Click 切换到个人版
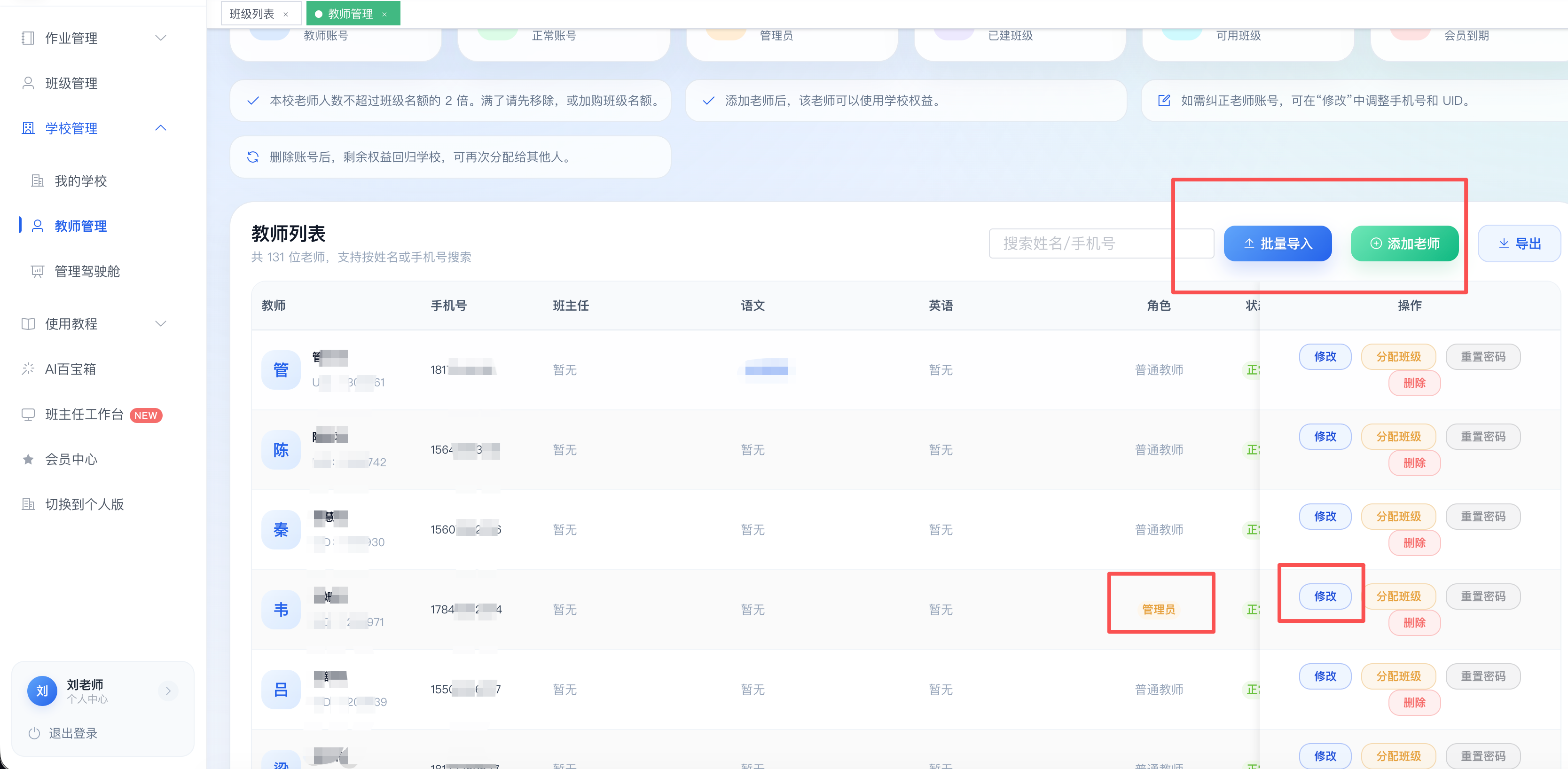The width and height of the screenshot is (1568, 769). [x=85, y=504]
